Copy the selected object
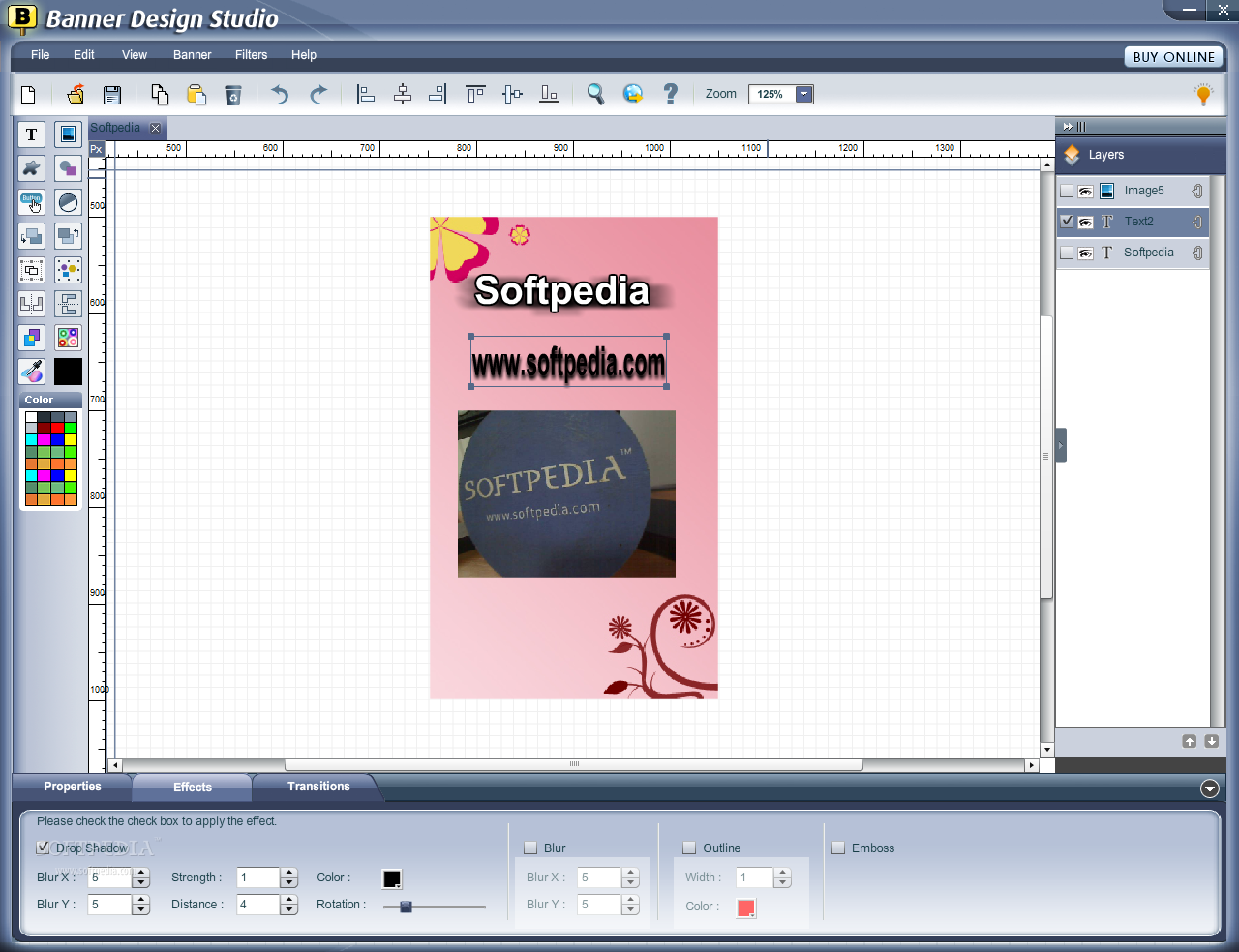 (x=160, y=94)
